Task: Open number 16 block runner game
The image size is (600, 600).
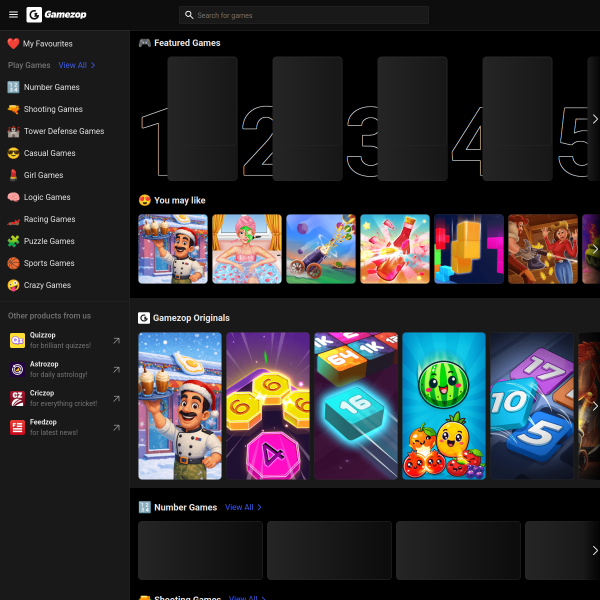Action: (356, 406)
